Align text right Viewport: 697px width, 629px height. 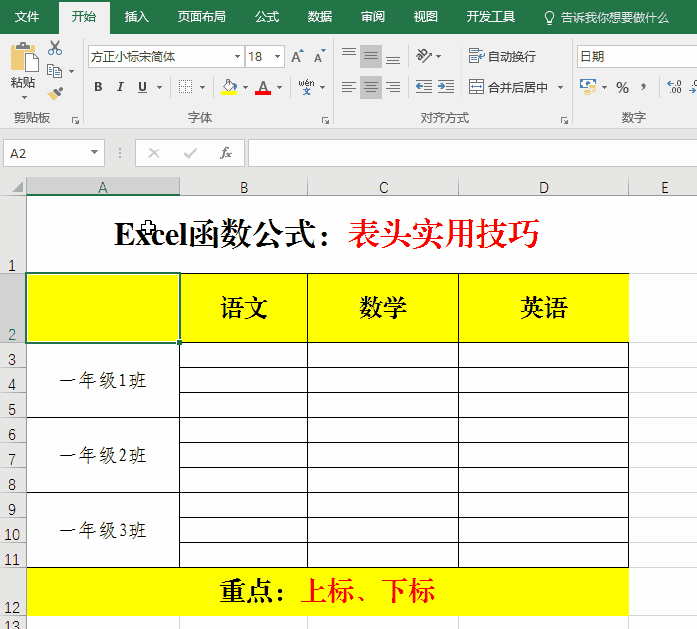(x=393, y=87)
